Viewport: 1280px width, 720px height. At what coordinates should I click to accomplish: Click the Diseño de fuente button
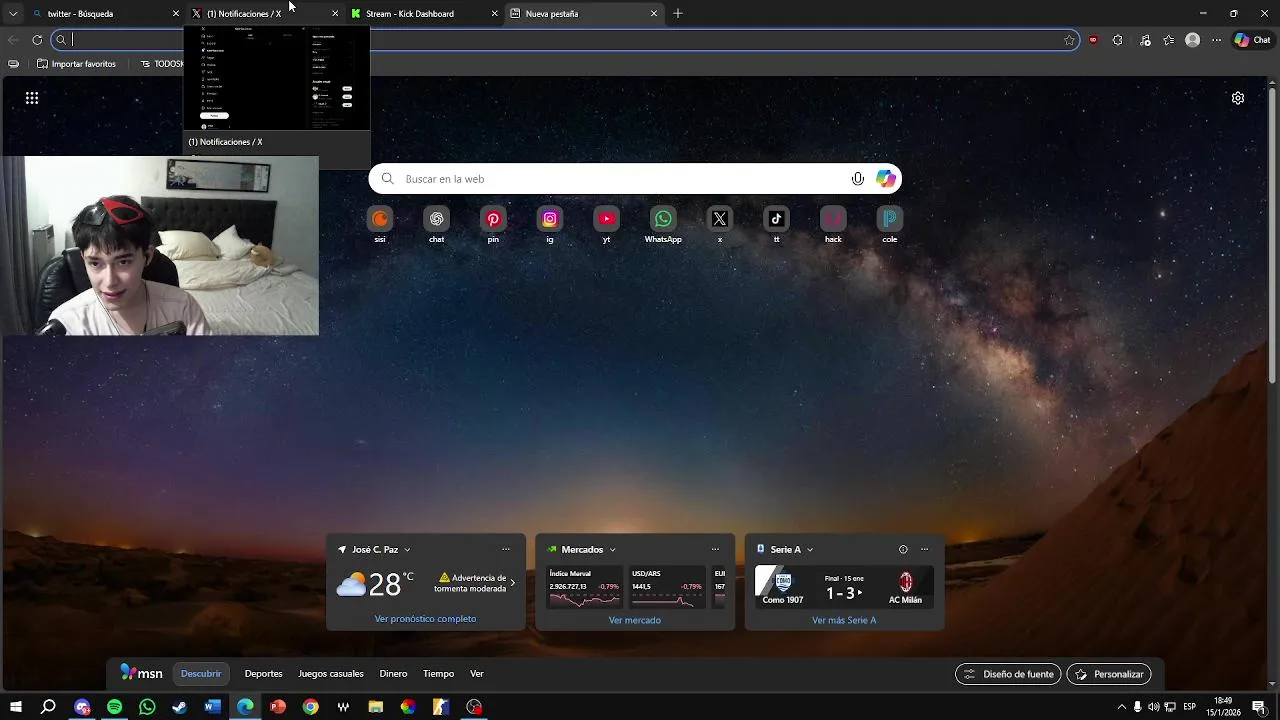[1008, 674]
